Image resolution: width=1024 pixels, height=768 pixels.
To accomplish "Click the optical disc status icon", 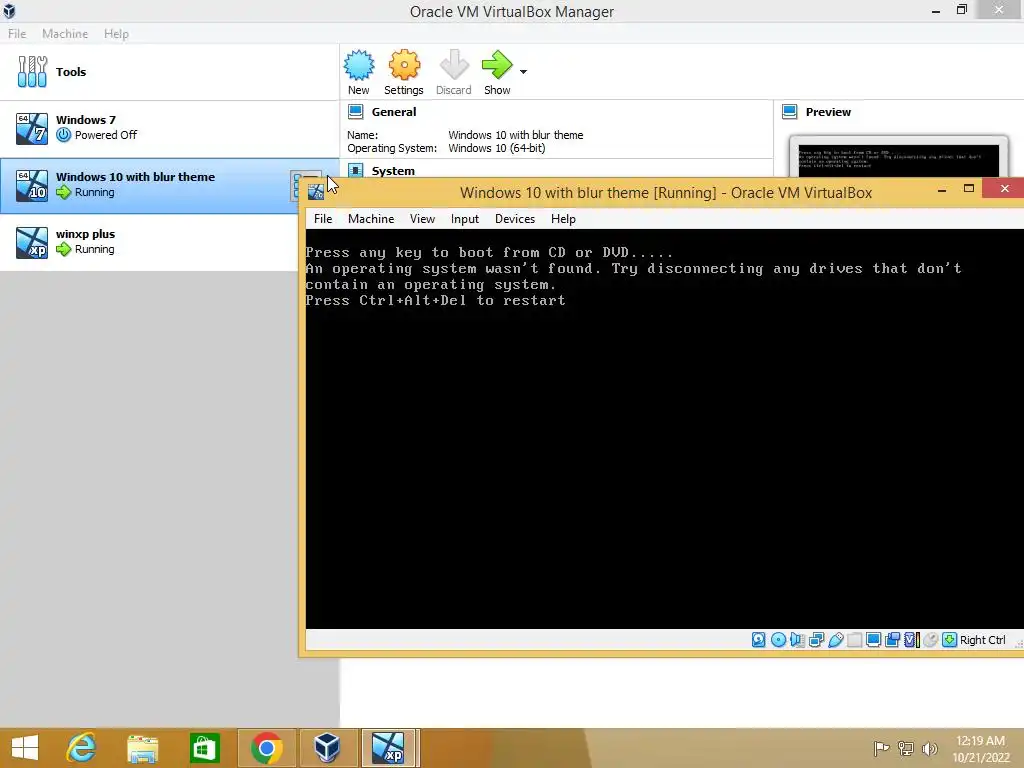I will pos(778,639).
